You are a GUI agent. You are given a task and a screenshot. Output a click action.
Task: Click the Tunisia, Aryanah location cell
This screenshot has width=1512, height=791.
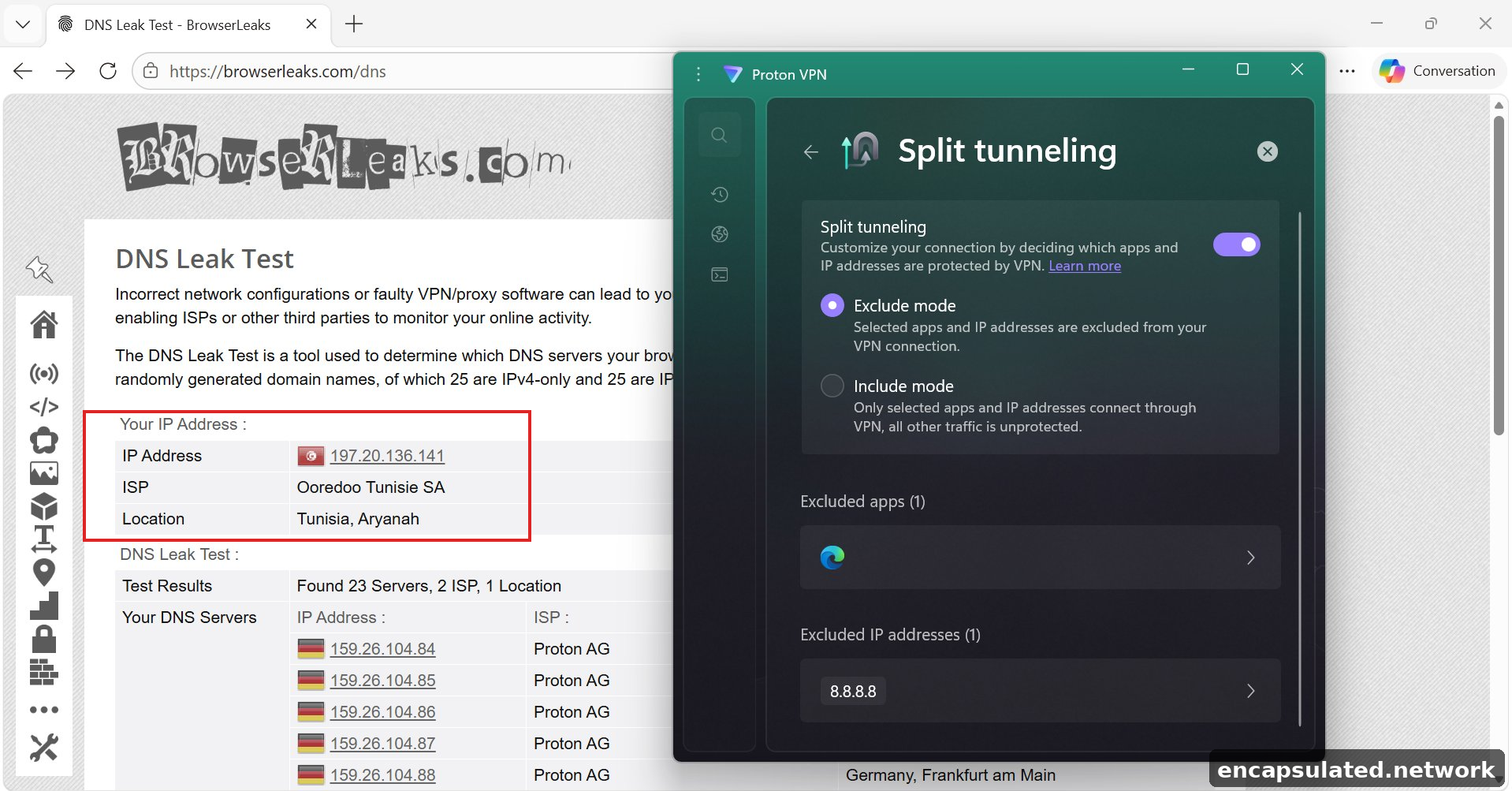coord(358,519)
